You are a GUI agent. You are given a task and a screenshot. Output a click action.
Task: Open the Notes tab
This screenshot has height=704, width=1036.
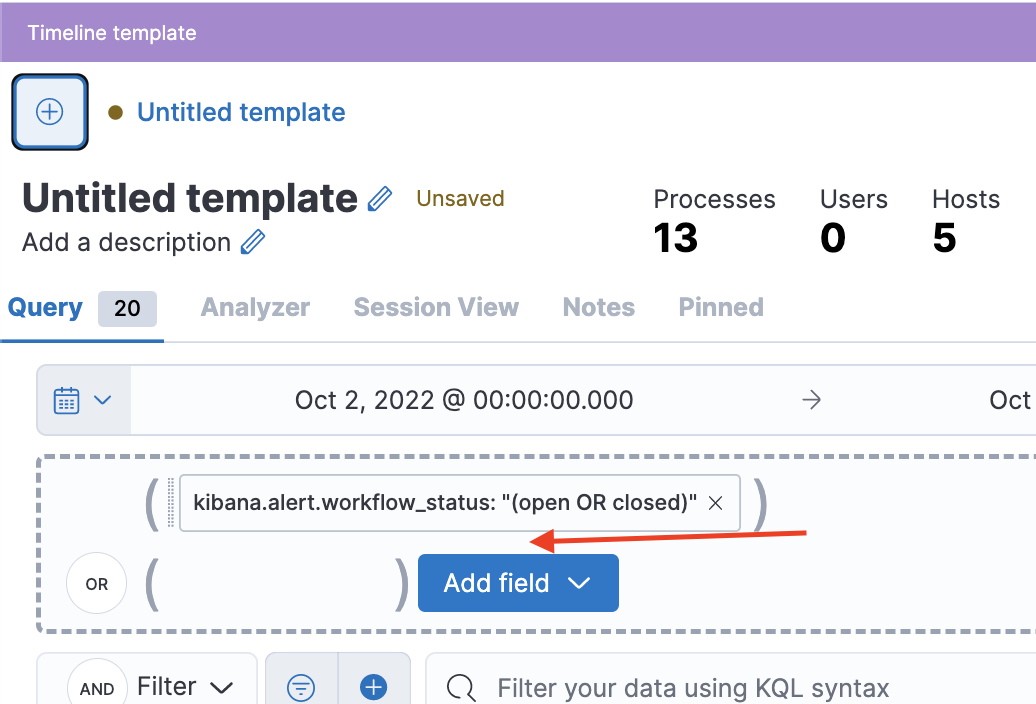[598, 307]
